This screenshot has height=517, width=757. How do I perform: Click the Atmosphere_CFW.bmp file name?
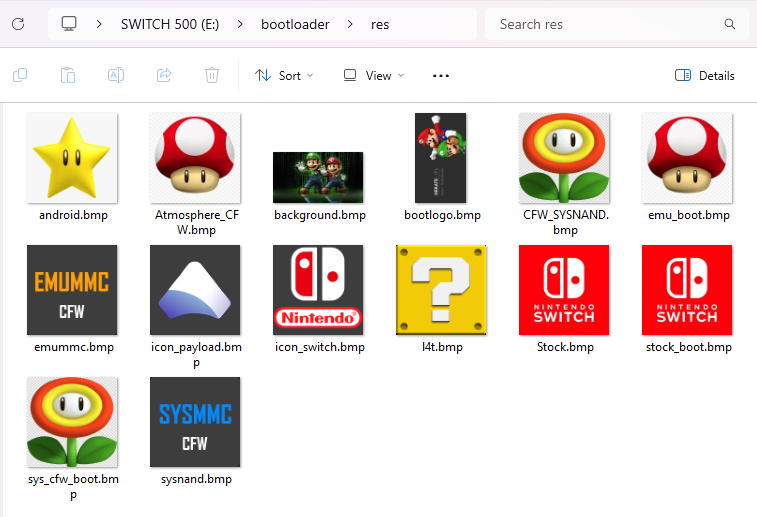pyautogui.click(x=196, y=222)
